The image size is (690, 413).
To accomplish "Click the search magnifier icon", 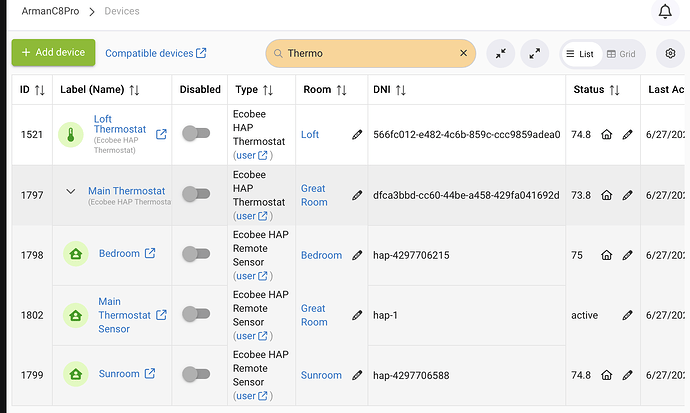I will pos(278,53).
